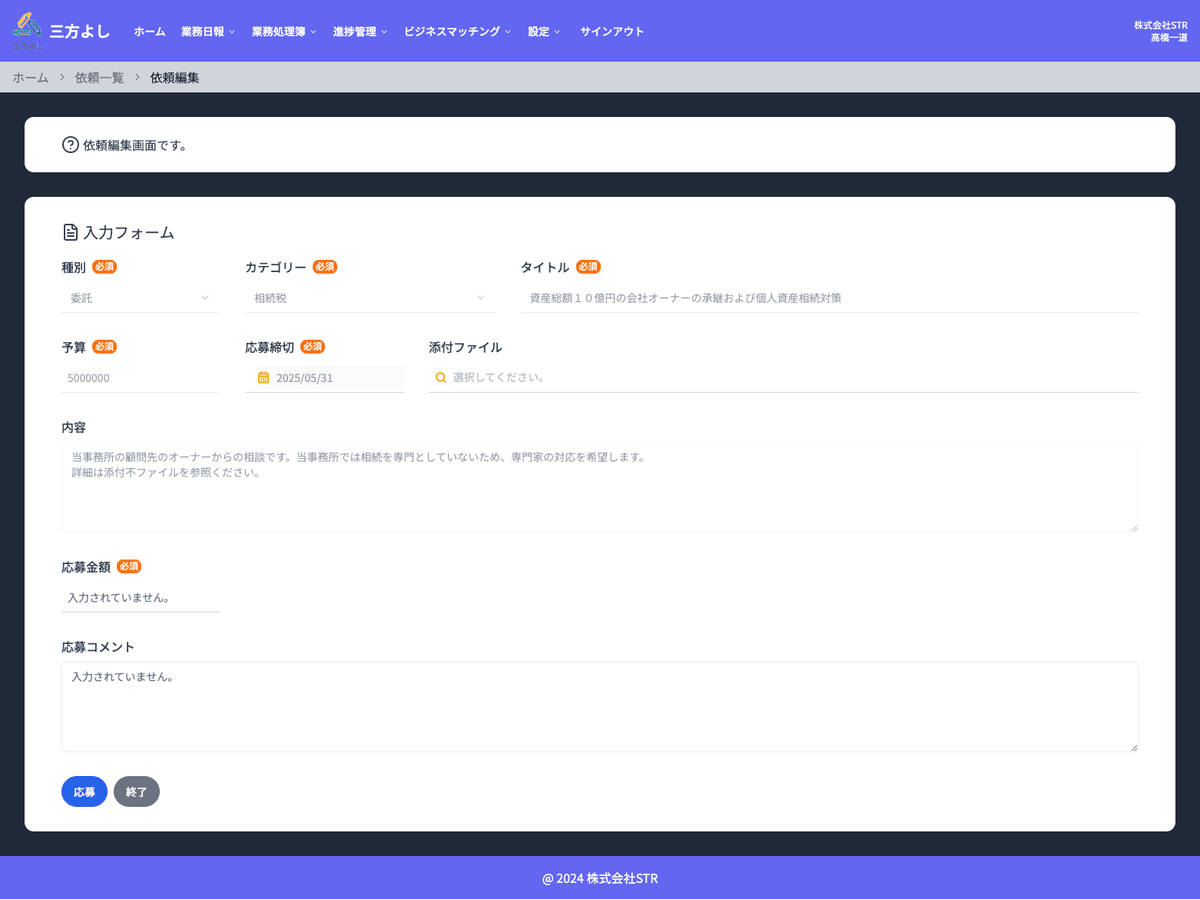Click the document icon beside 入力フォーム
This screenshot has width=1200, height=900.
coord(70,233)
